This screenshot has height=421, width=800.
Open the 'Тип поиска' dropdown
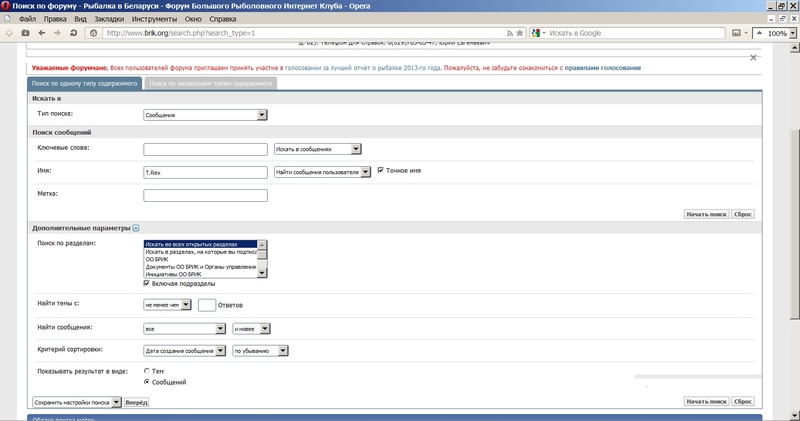pyautogui.click(x=205, y=116)
